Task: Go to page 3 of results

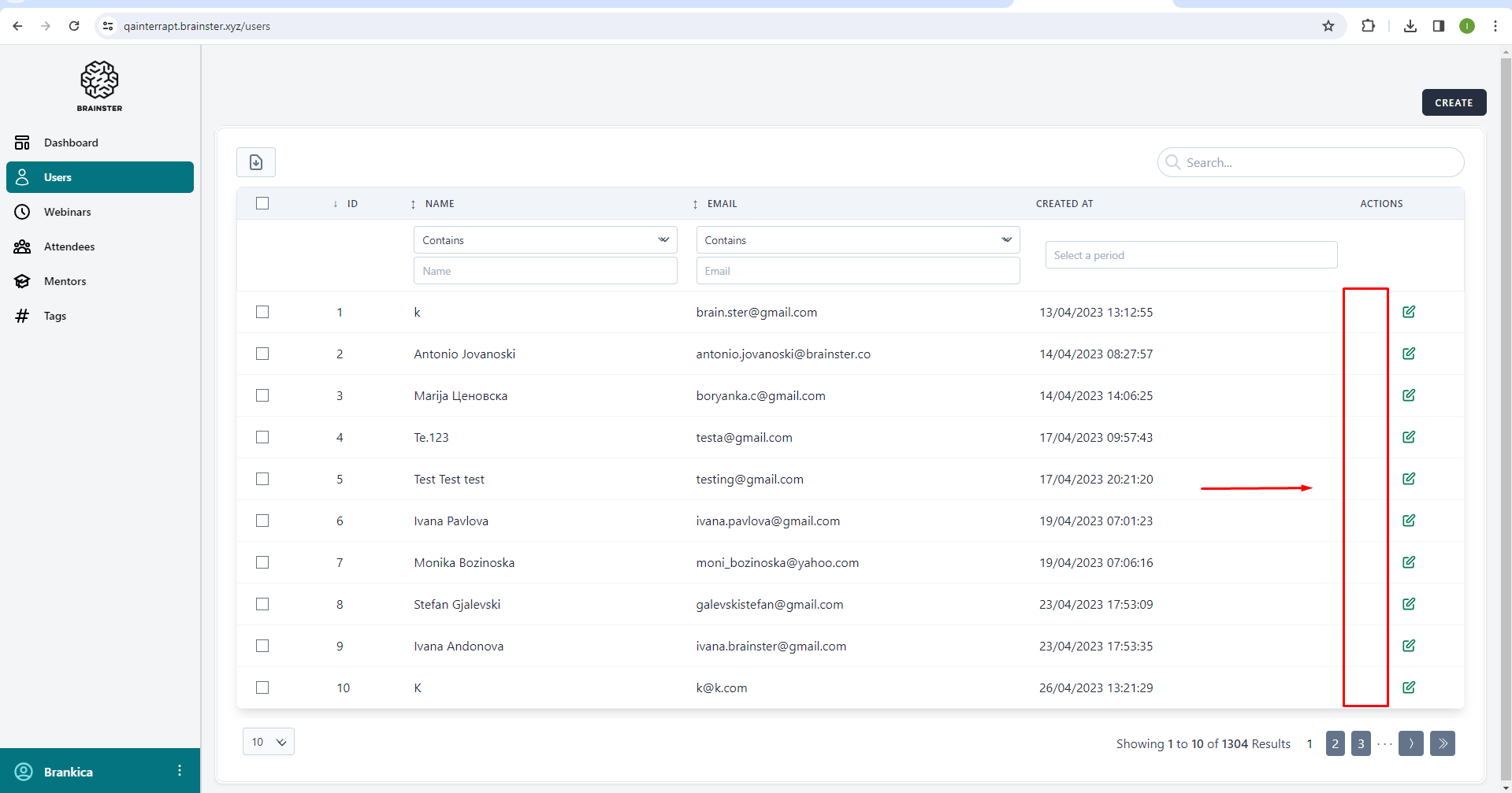Action: pyautogui.click(x=1361, y=743)
